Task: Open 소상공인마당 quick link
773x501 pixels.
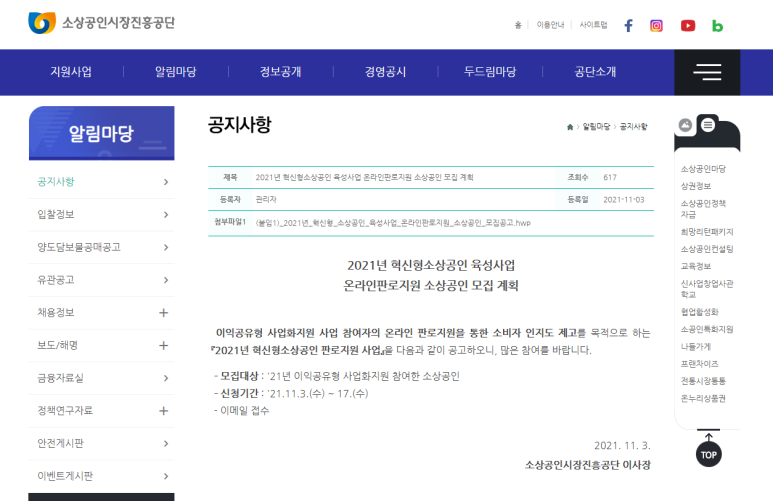Action: coord(703,169)
